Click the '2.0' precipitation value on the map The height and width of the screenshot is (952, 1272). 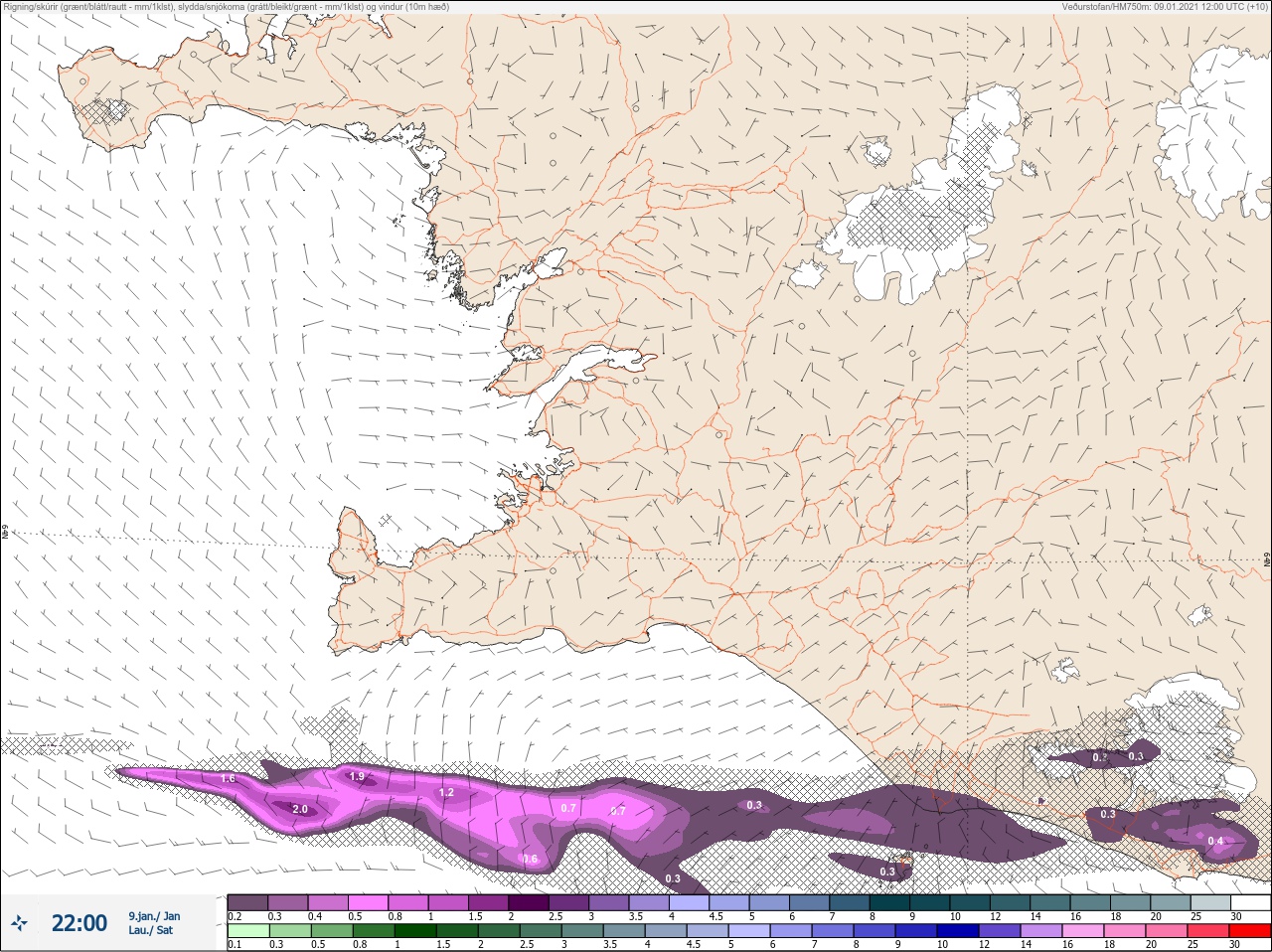tap(300, 809)
